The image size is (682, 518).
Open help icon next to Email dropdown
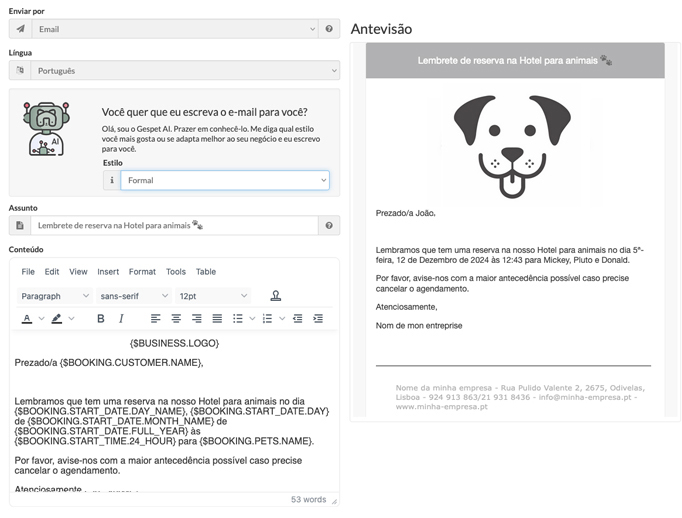pyautogui.click(x=329, y=29)
